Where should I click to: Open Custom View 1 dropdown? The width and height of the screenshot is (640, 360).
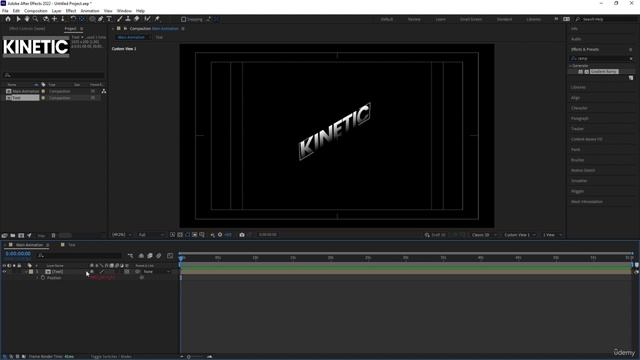tap(519, 235)
